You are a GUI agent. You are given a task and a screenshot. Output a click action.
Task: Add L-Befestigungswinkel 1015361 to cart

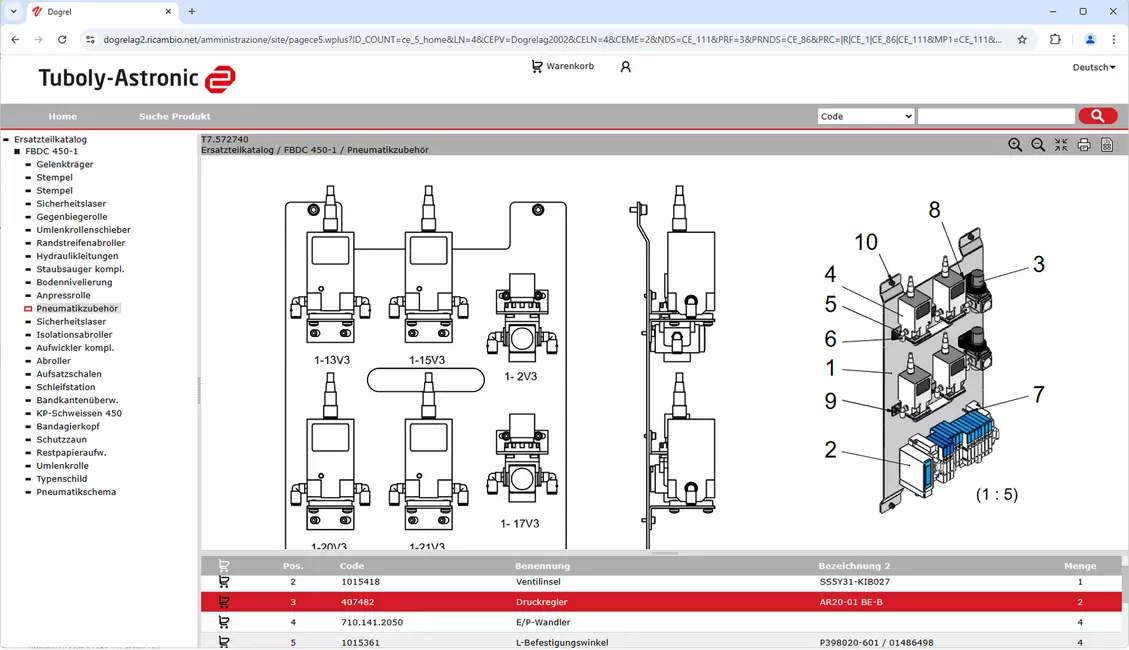pyautogui.click(x=224, y=642)
